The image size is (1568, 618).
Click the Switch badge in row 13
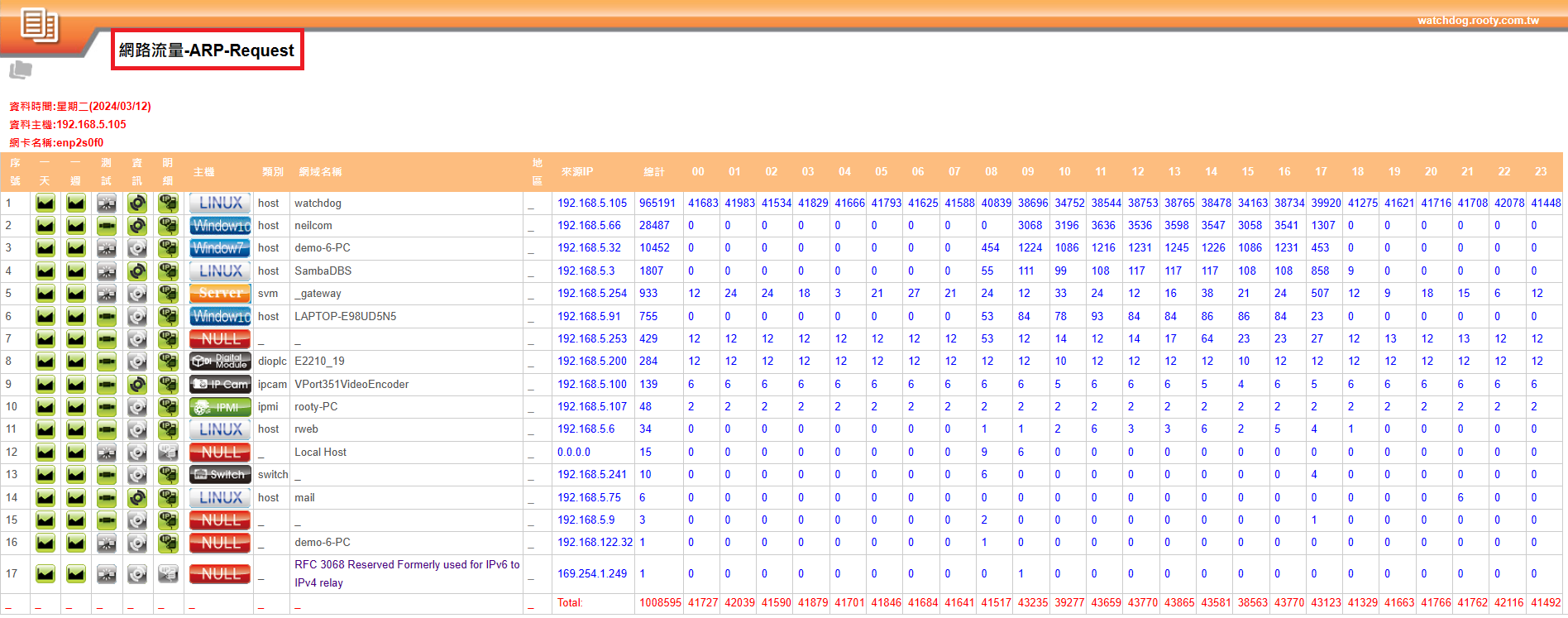(220, 475)
